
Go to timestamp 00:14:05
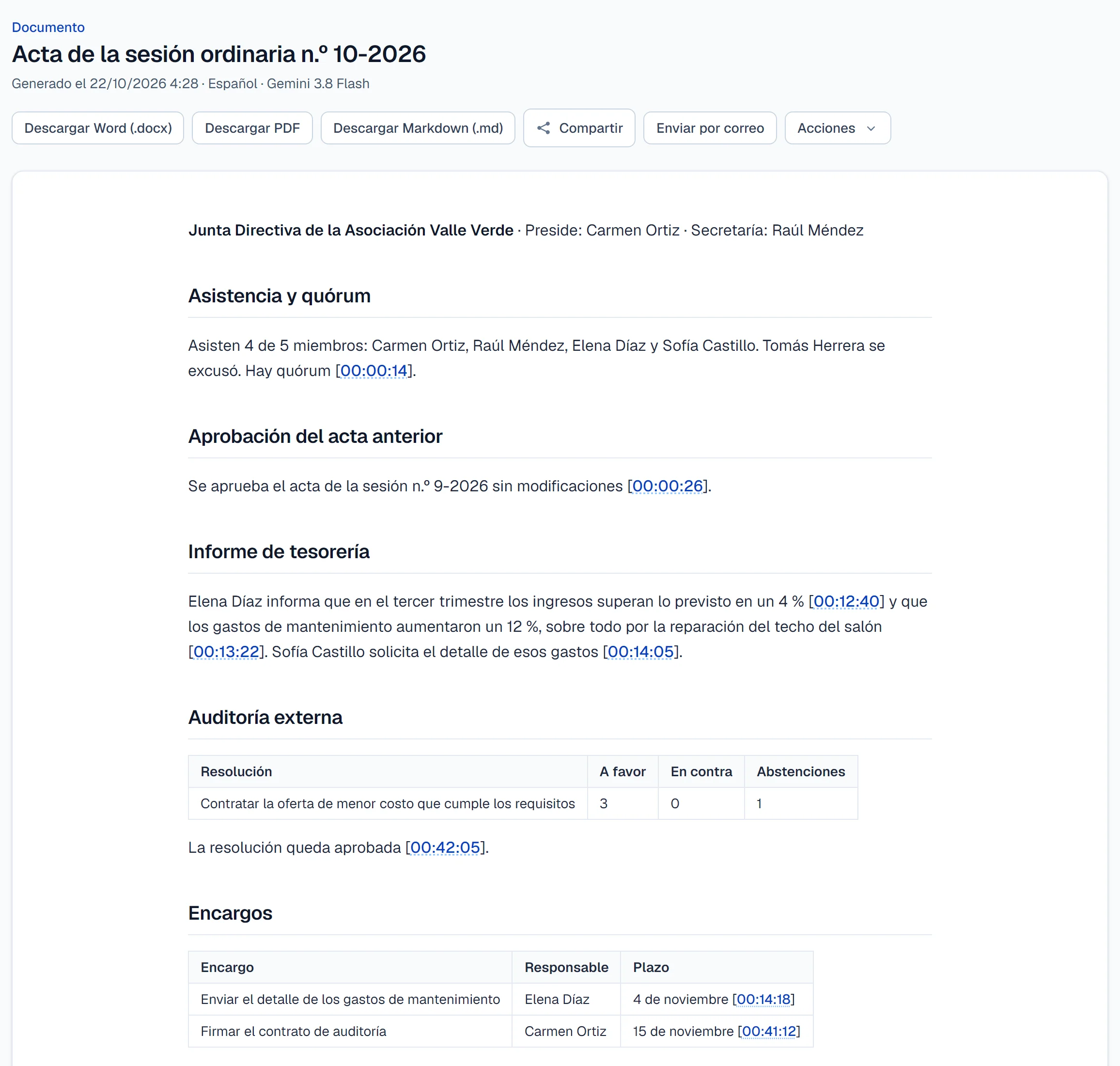point(640,652)
